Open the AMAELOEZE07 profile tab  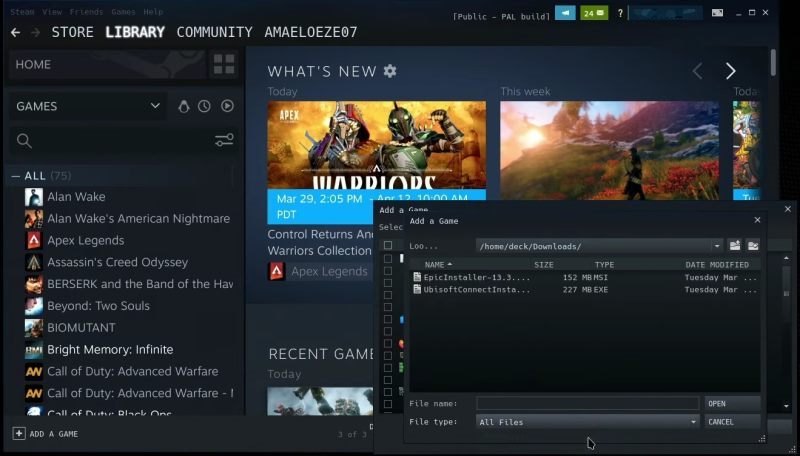click(311, 32)
